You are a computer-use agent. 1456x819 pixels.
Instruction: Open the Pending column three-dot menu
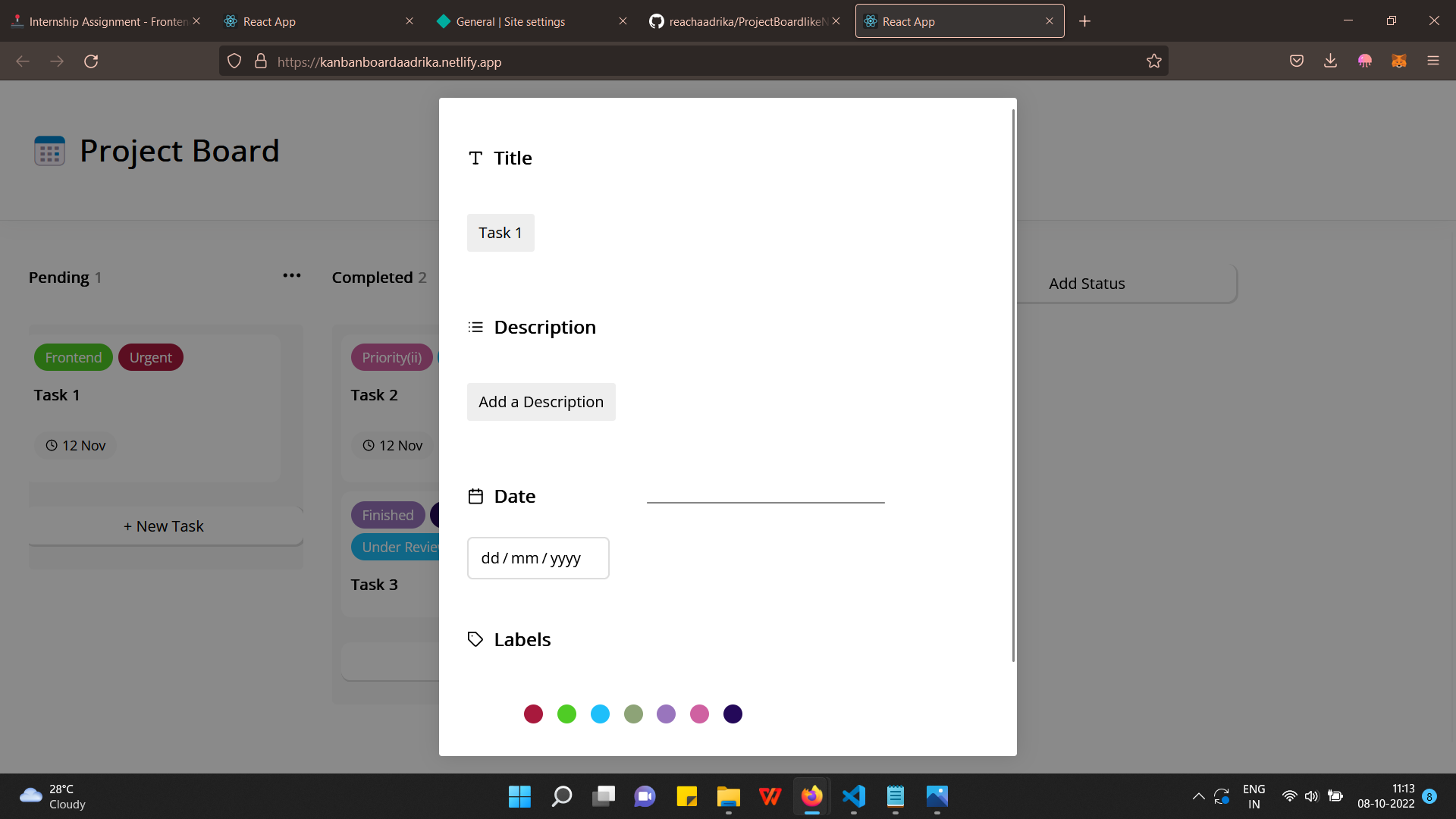click(x=291, y=276)
